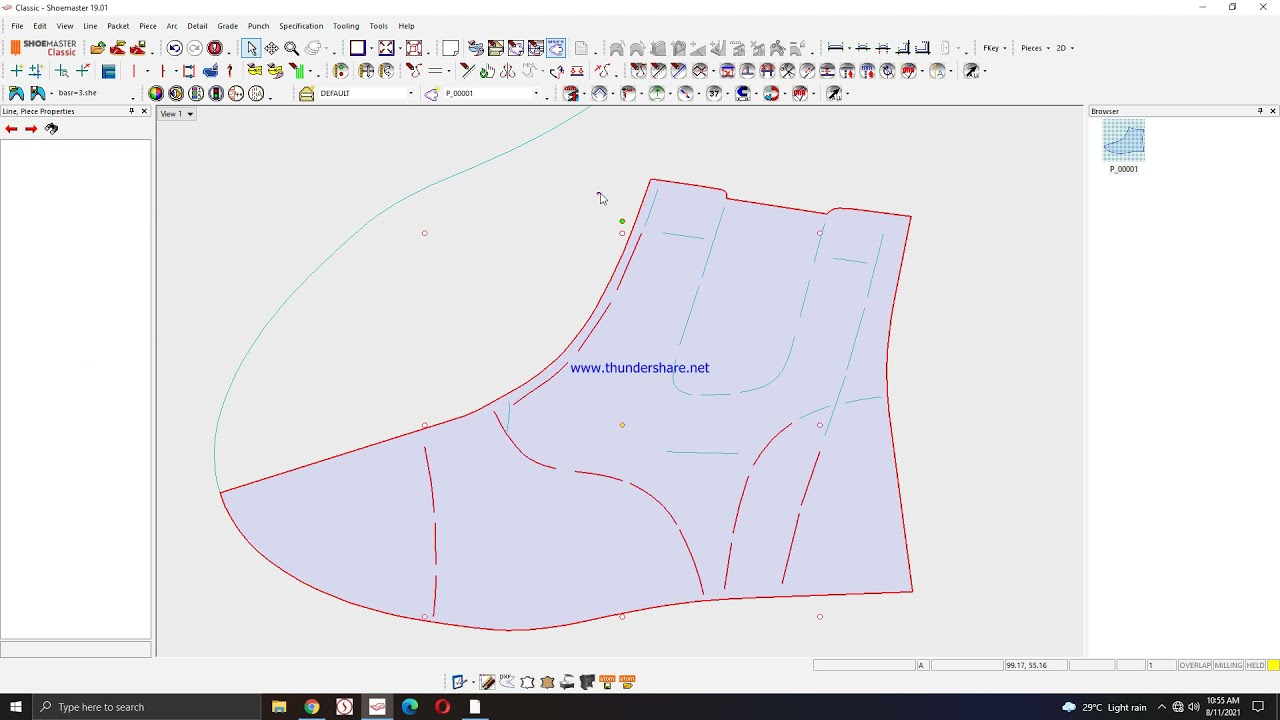The width and height of the screenshot is (1280, 720).
Task: Toggle the OVERLAP status indicator
Action: (1195, 665)
